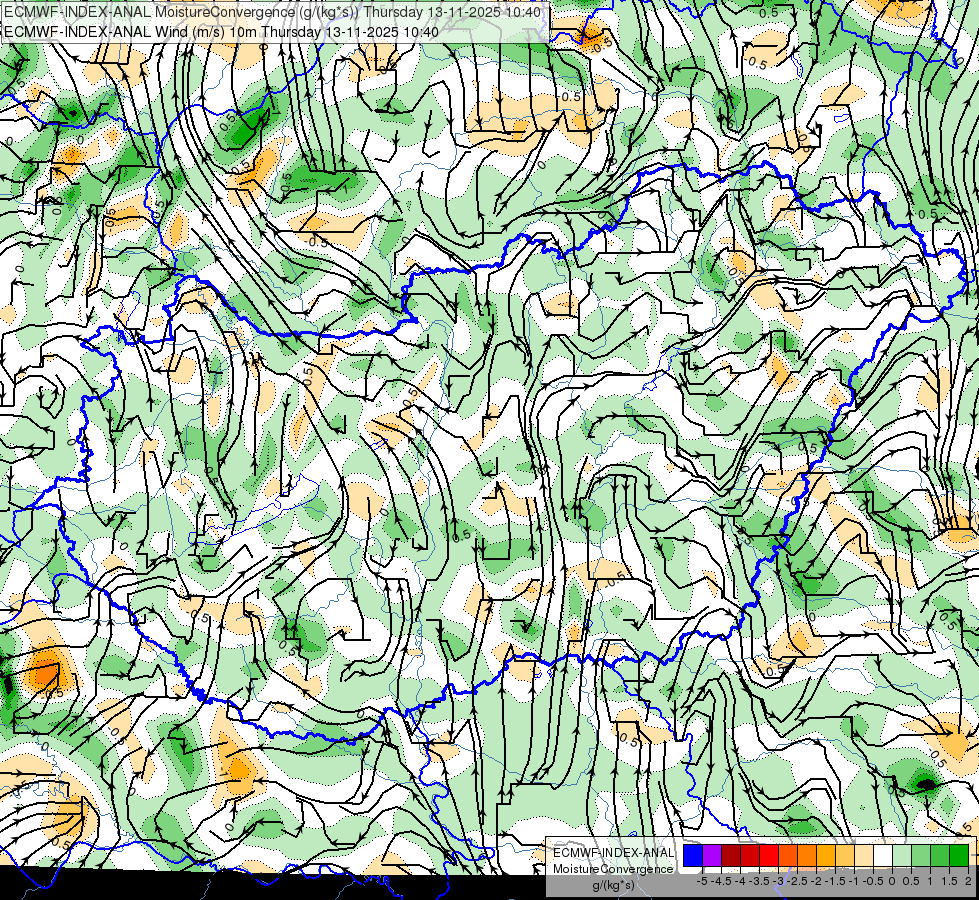This screenshot has height=900, width=979.
Task: Select the white legend swatch from -0.5 to 0
Action: (883, 856)
